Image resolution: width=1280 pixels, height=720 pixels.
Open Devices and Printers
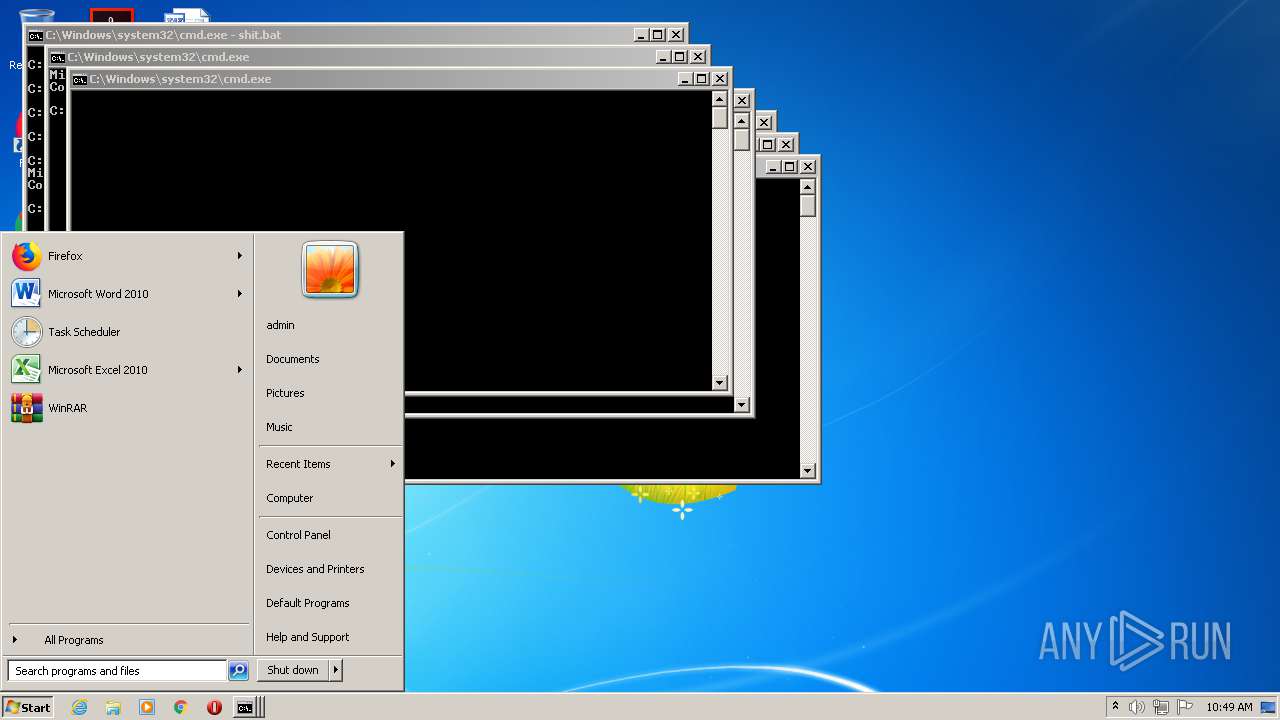click(315, 569)
